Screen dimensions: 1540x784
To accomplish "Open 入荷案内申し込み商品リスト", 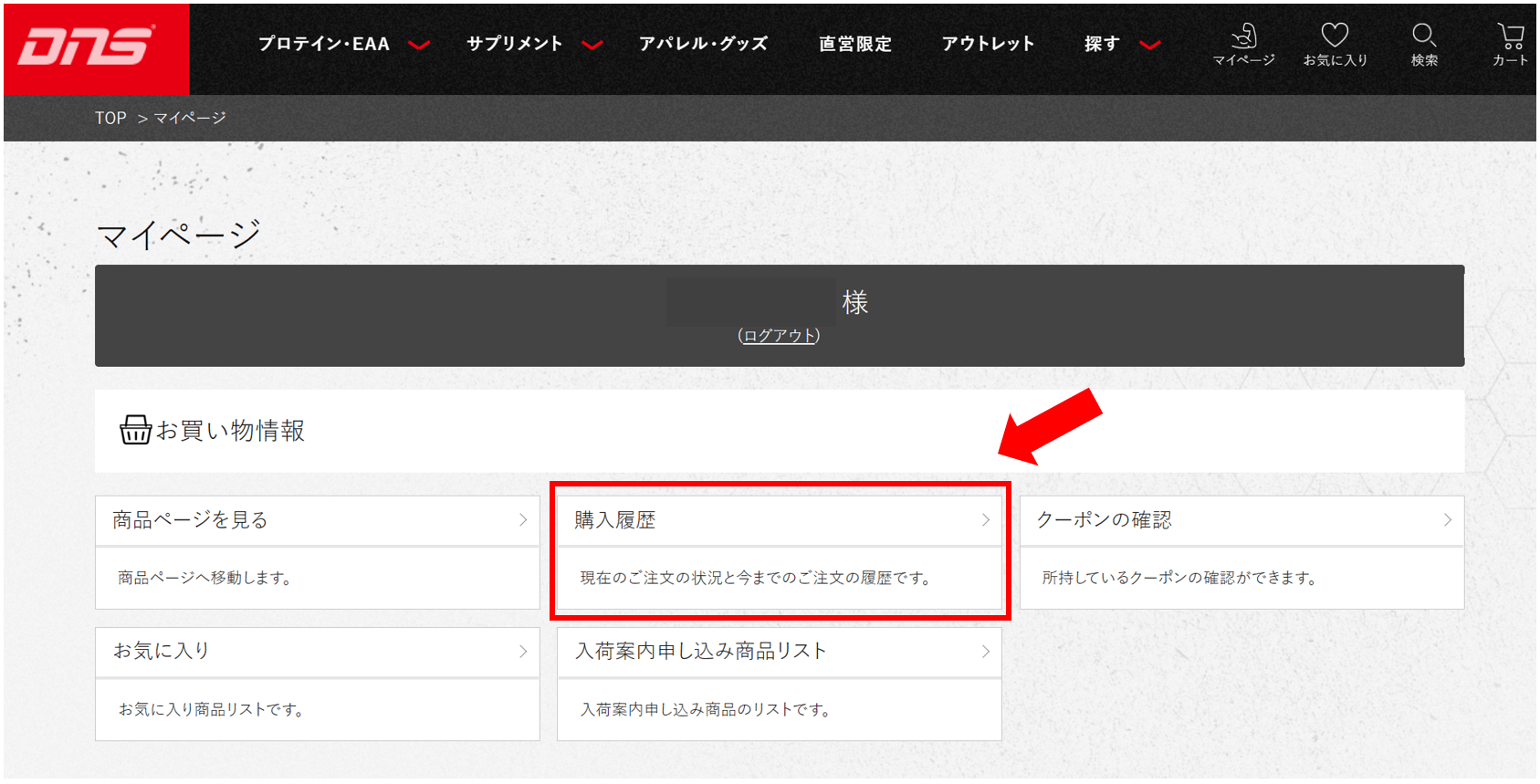I will point(780,652).
